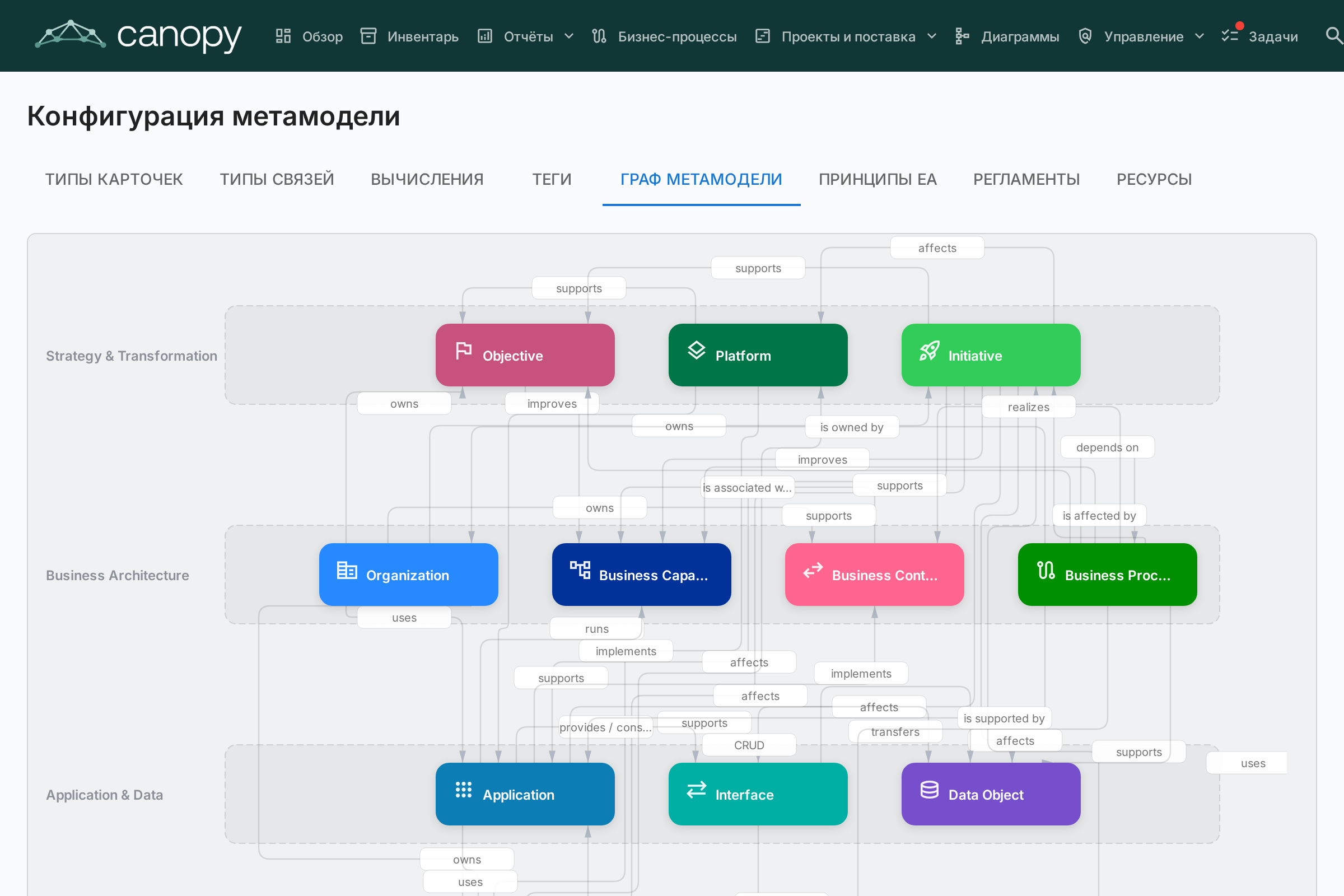
Task: Select the Initiative rocket node
Action: point(991,355)
